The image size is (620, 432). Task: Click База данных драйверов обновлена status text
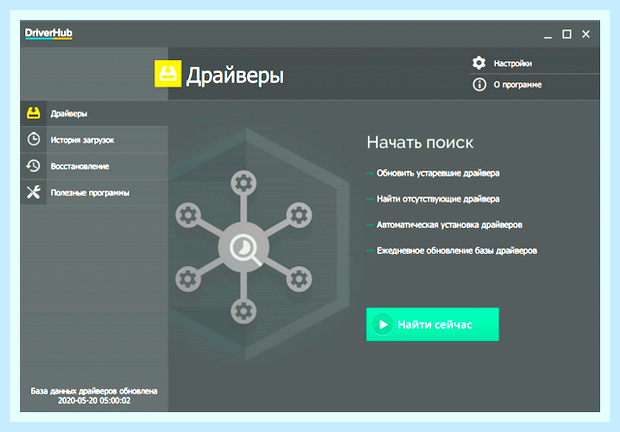pyautogui.click(x=94, y=391)
